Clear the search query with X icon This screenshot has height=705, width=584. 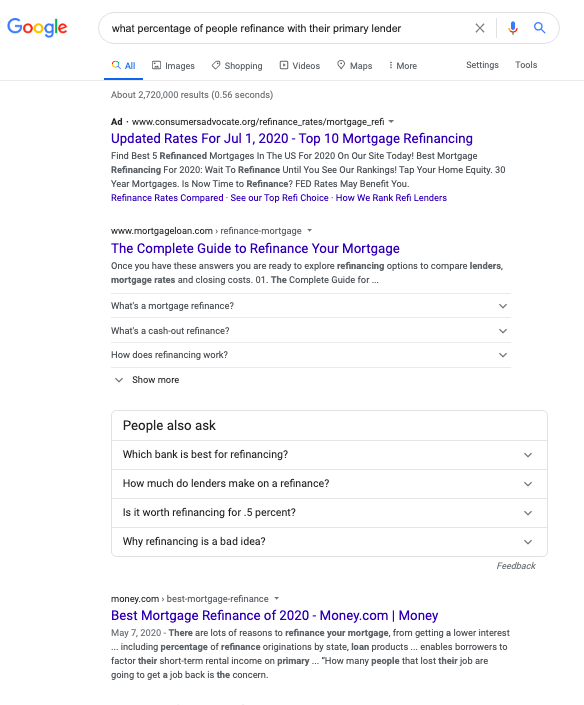coord(480,28)
